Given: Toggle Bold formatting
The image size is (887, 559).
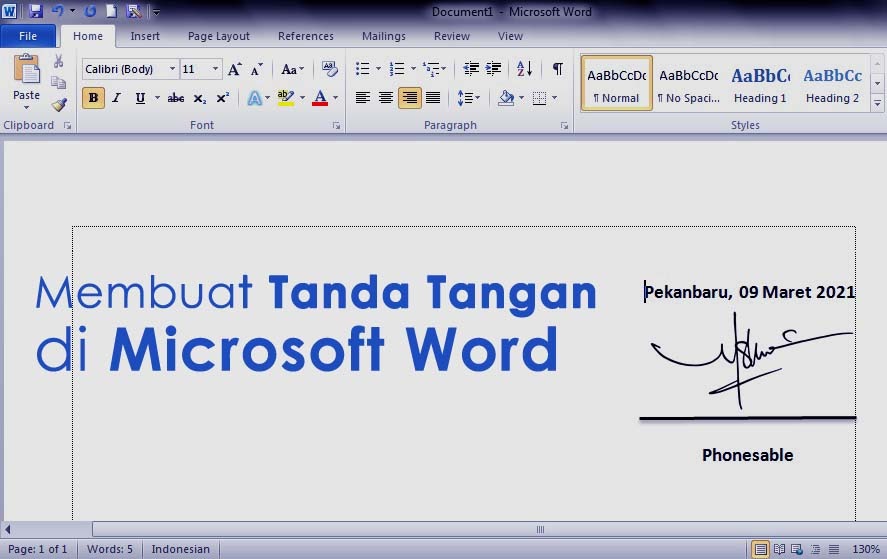Looking at the screenshot, I should point(93,98).
